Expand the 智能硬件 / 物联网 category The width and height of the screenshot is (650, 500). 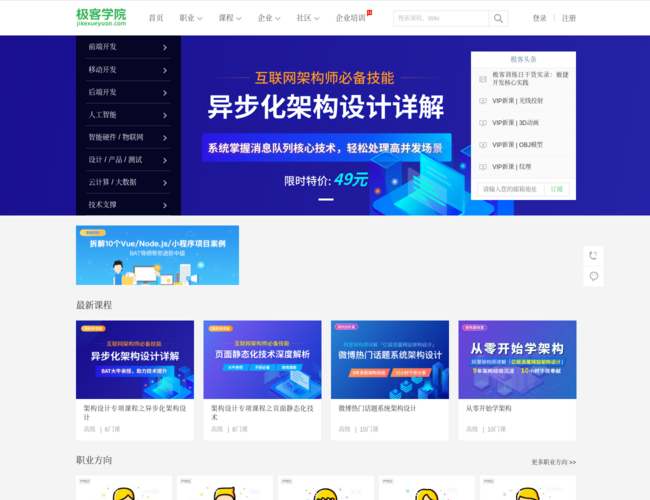128,137
